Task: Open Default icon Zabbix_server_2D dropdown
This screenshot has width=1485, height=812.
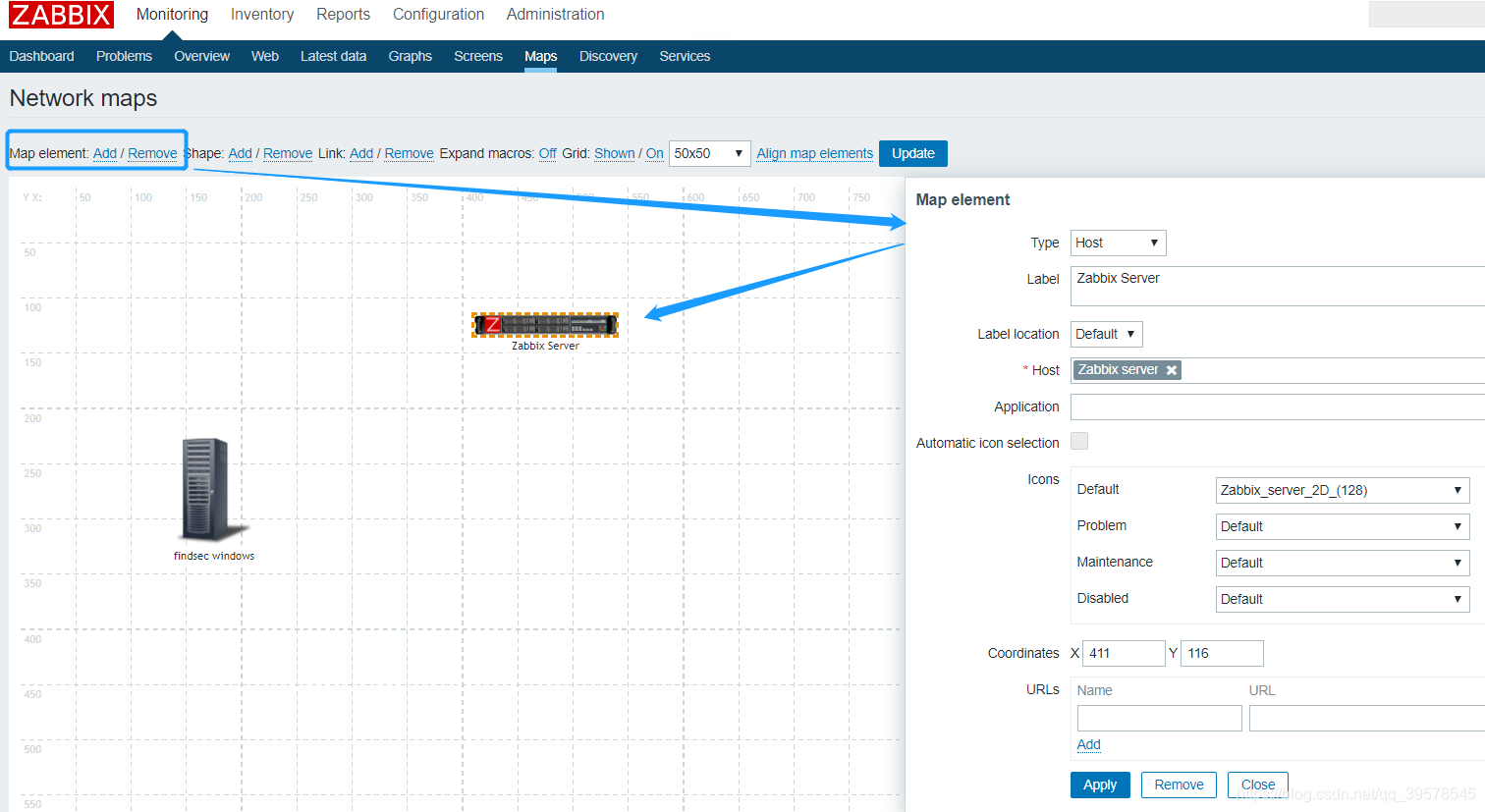Action: point(1343,490)
